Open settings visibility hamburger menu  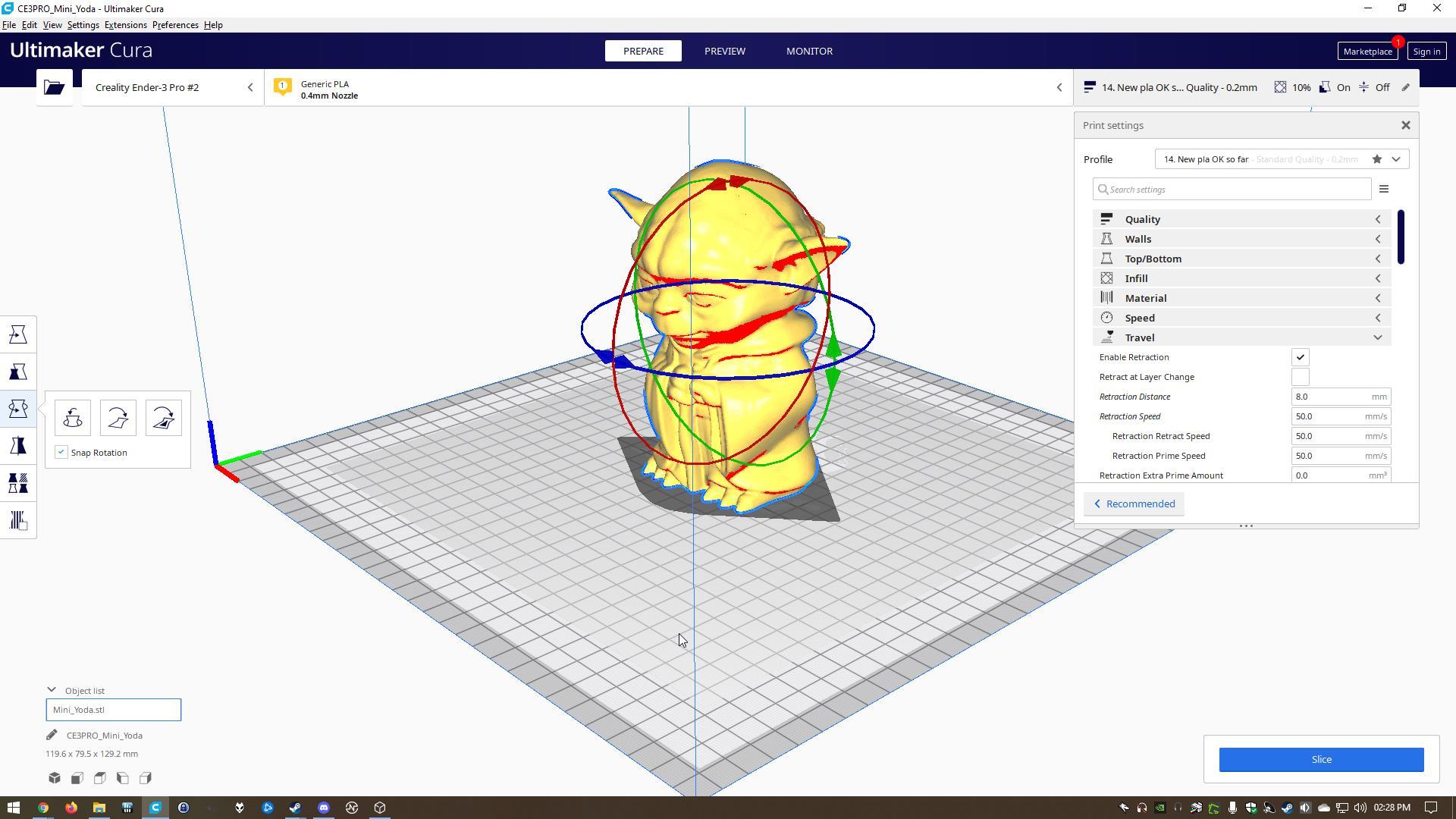click(x=1383, y=190)
